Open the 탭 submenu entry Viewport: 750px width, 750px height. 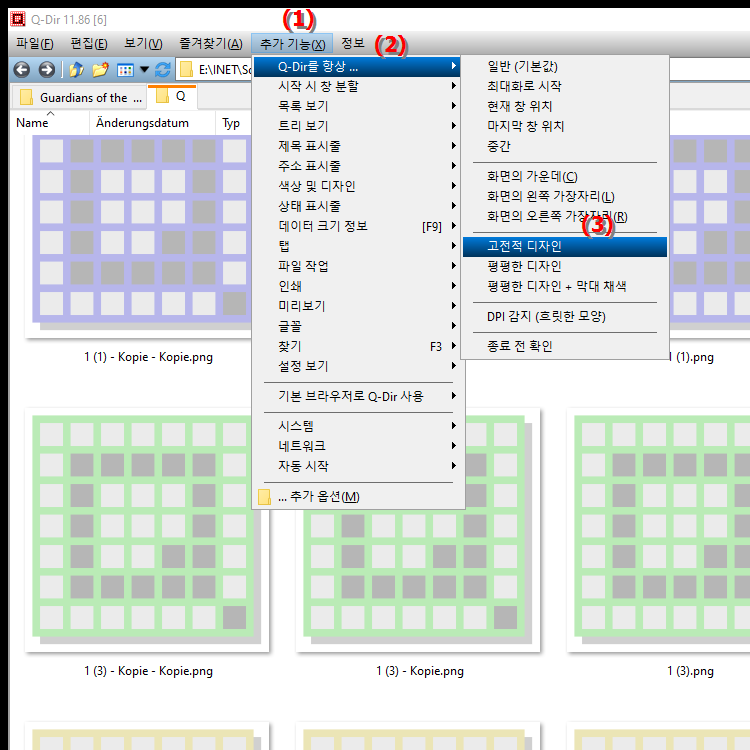click(357, 246)
